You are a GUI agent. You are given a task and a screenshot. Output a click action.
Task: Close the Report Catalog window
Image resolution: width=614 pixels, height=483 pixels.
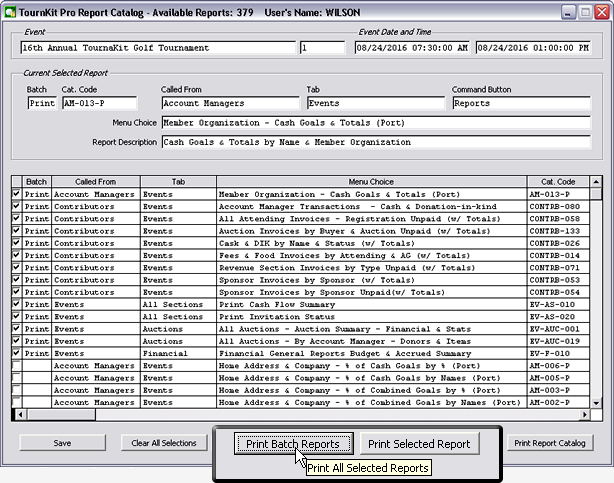click(601, 12)
